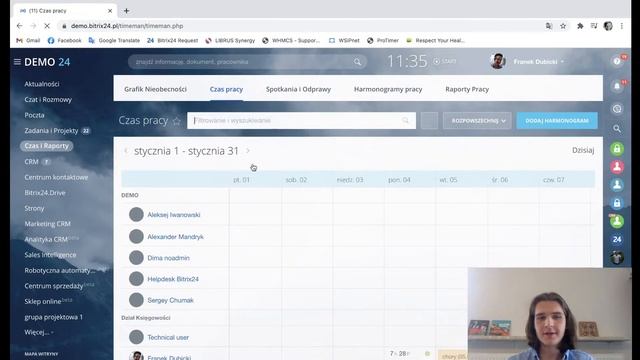
Task: Open CRM in the left menu
Action: tap(31, 162)
